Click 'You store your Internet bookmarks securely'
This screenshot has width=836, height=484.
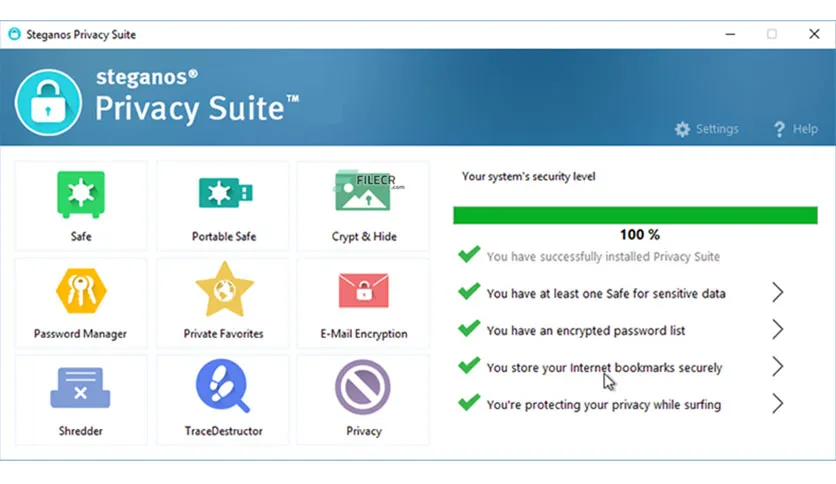coord(604,368)
